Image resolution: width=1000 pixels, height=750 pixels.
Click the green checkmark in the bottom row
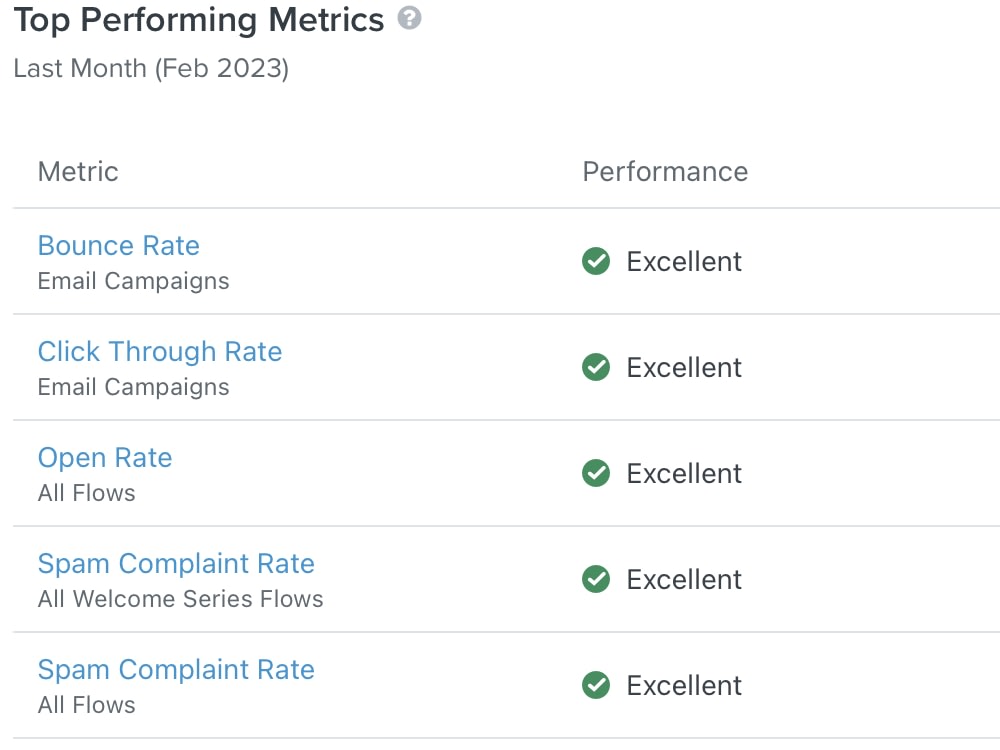point(595,685)
